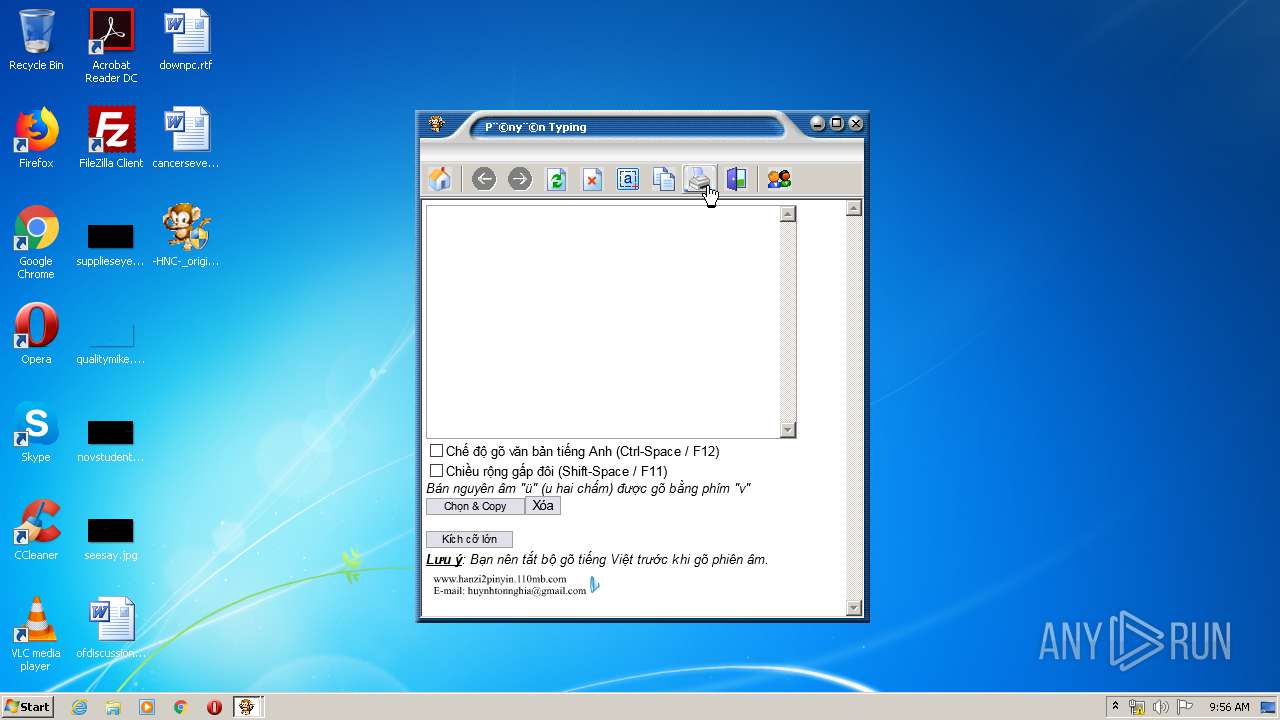This screenshot has width=1280, height=720.
Task: Enable English text typing mode checkbox
Action: (436, 451)
